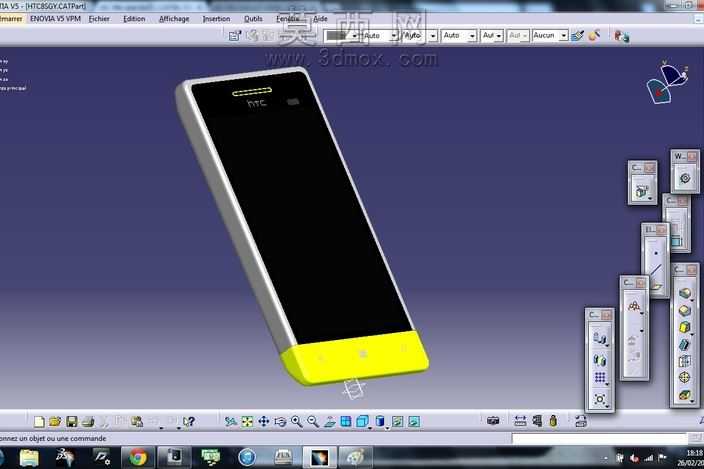Click the Apply Material icon
The height and width of the screenshot is (469, 704).
point(594,35)
